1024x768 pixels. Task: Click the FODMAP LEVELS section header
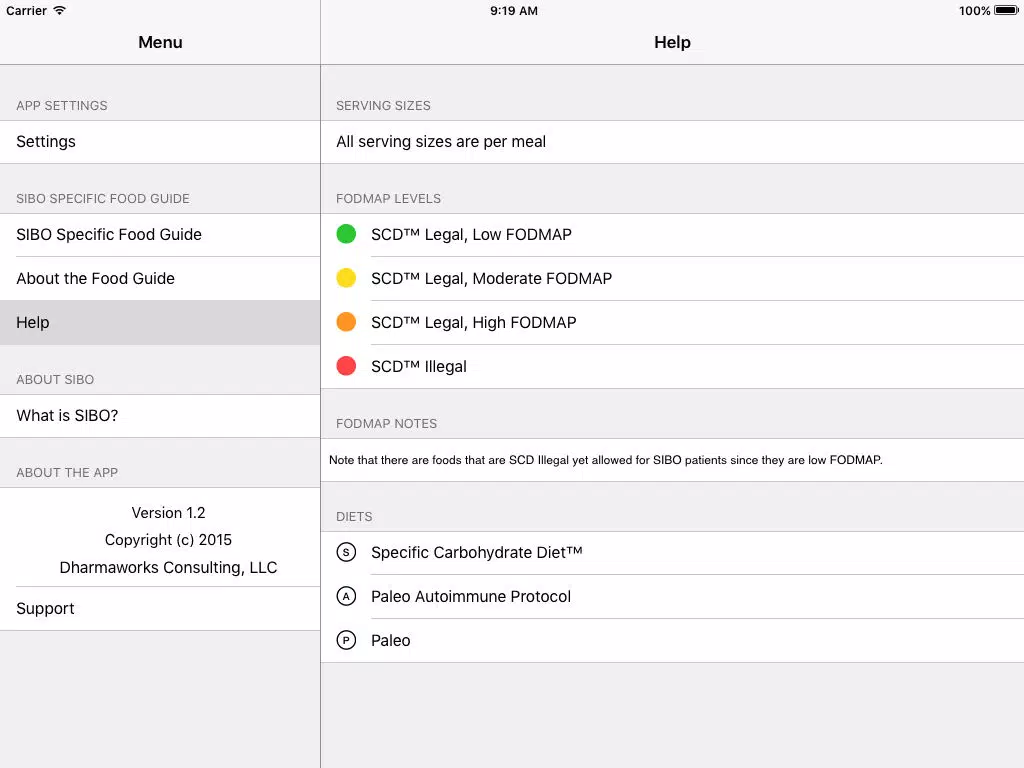click(388, 199)
